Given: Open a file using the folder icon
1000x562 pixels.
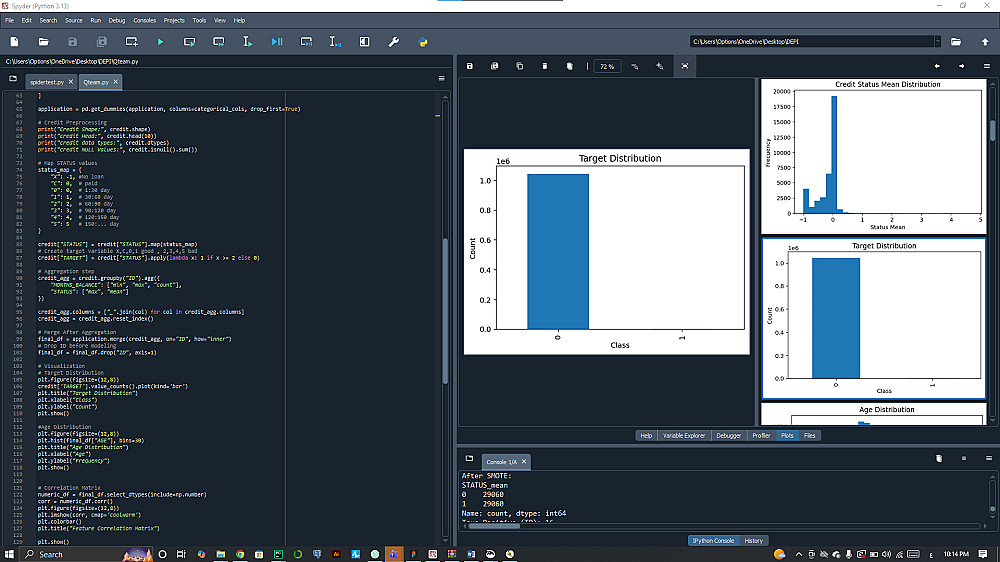Looking at the screenshot, I should [43, 42].
